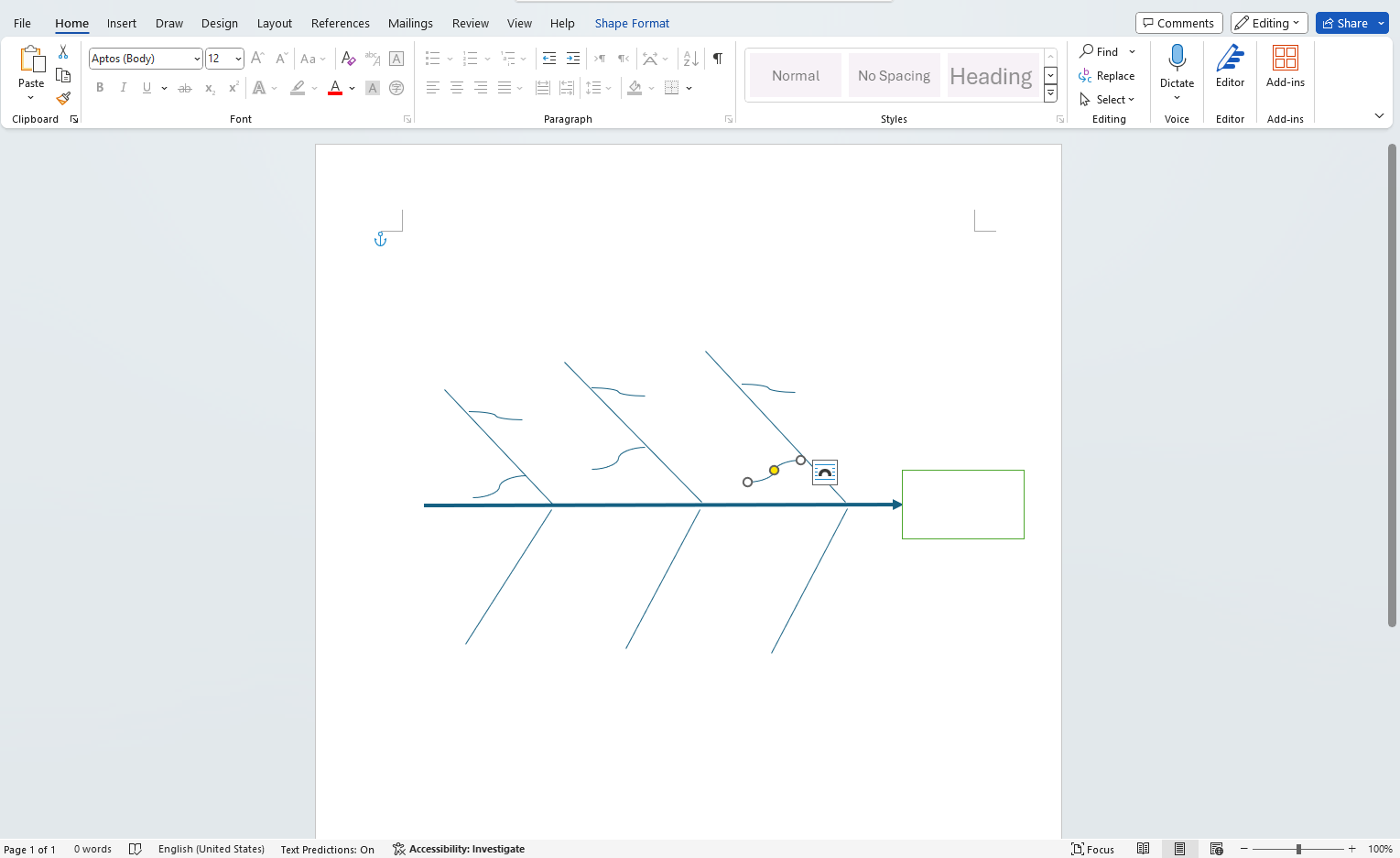Select the Format Painter icon
Screen dimensions: 1400x858
click(x=63, y=98)
